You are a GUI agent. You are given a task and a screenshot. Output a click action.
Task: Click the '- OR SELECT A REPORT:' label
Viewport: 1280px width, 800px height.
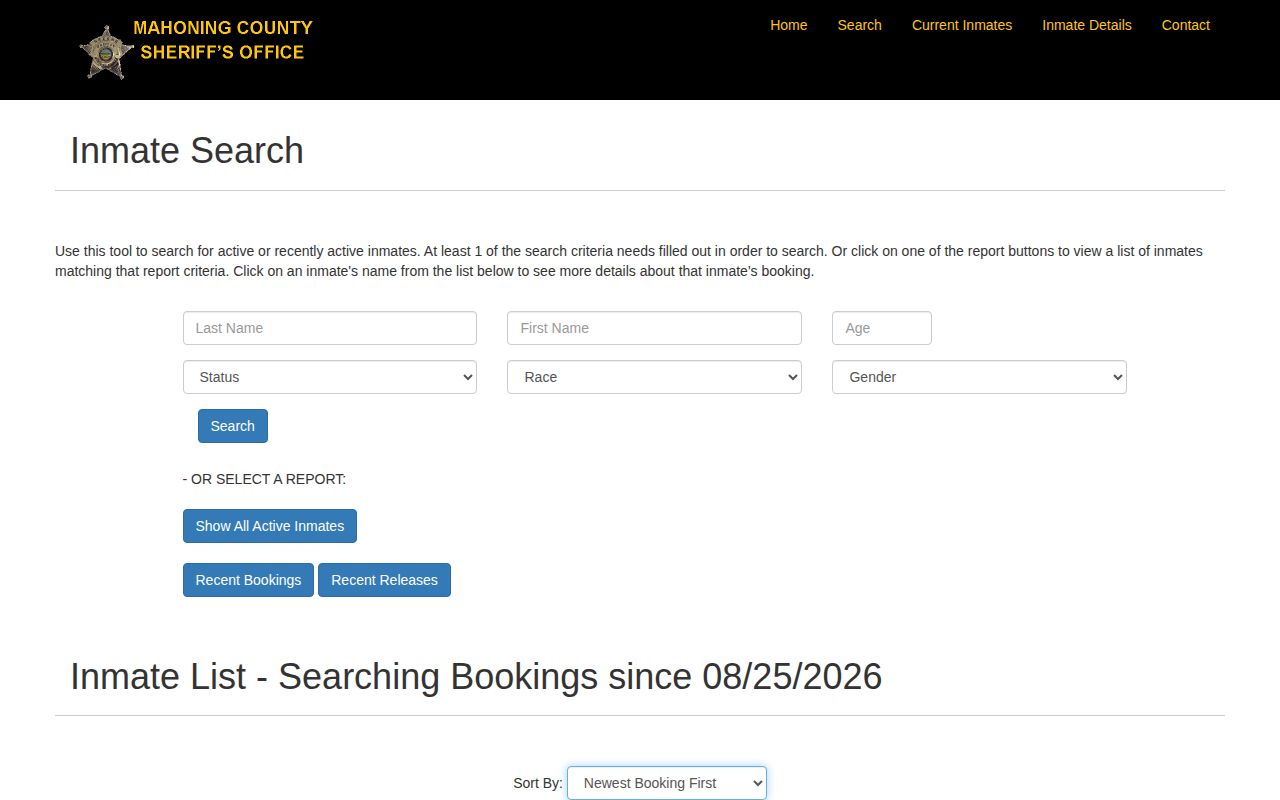[264, 479]
